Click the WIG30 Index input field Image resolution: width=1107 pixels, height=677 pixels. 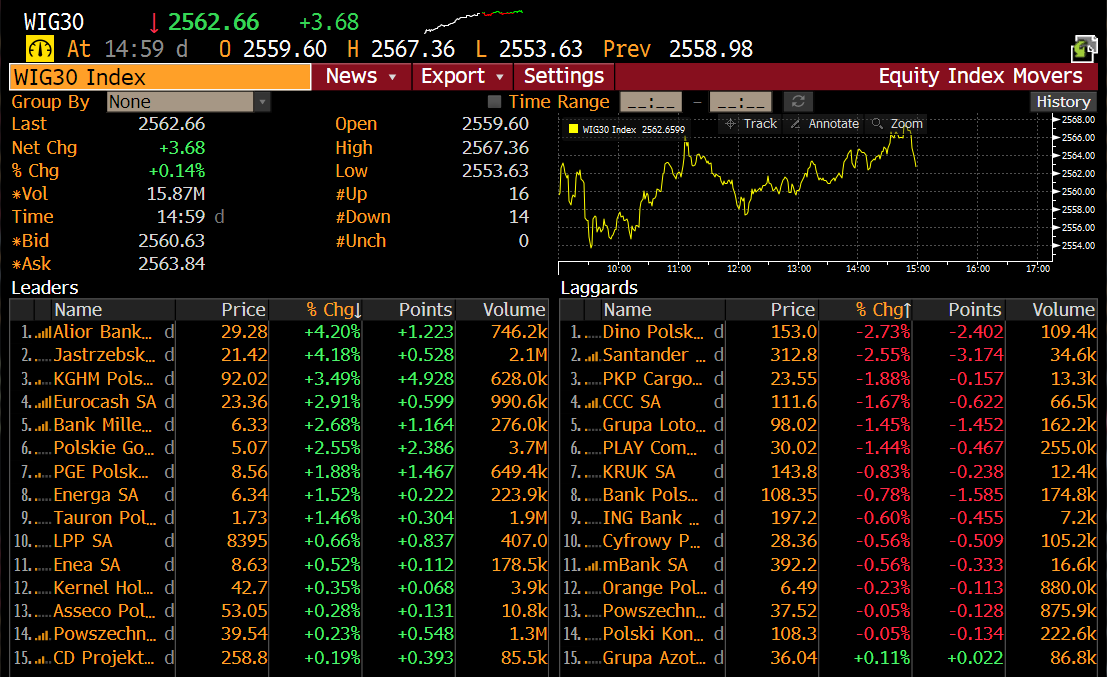tap(160, 77)
